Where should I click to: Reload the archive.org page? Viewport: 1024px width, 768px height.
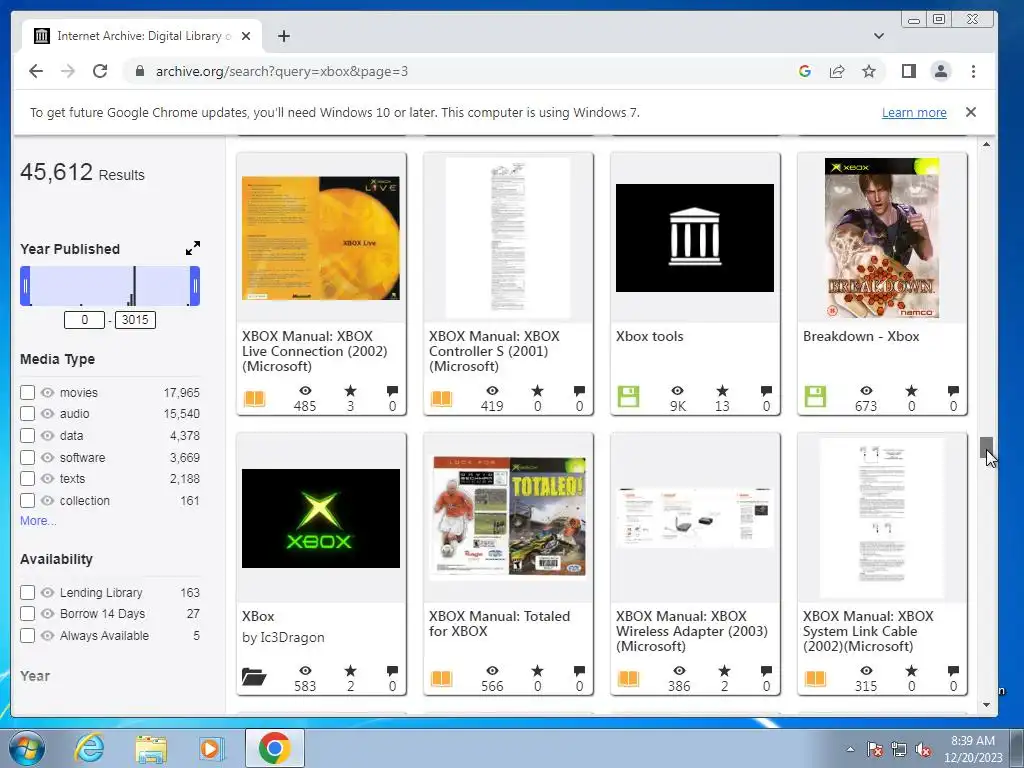(x=100, y=71)
